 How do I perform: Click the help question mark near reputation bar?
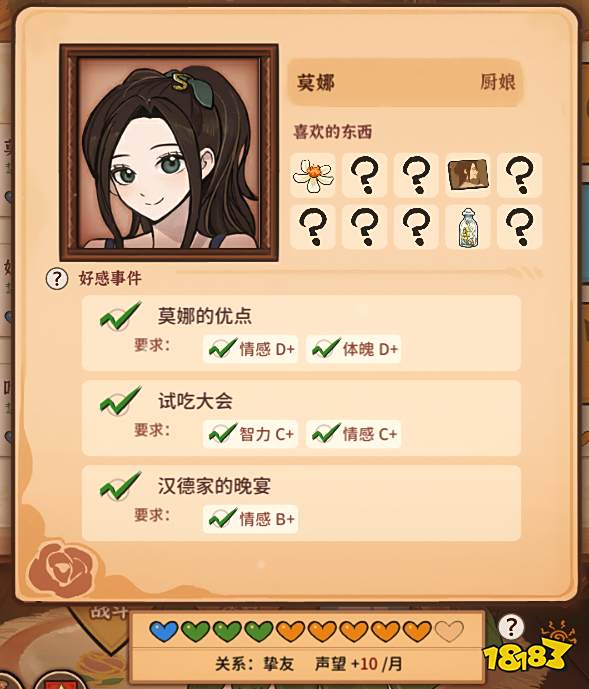[511, 627]
